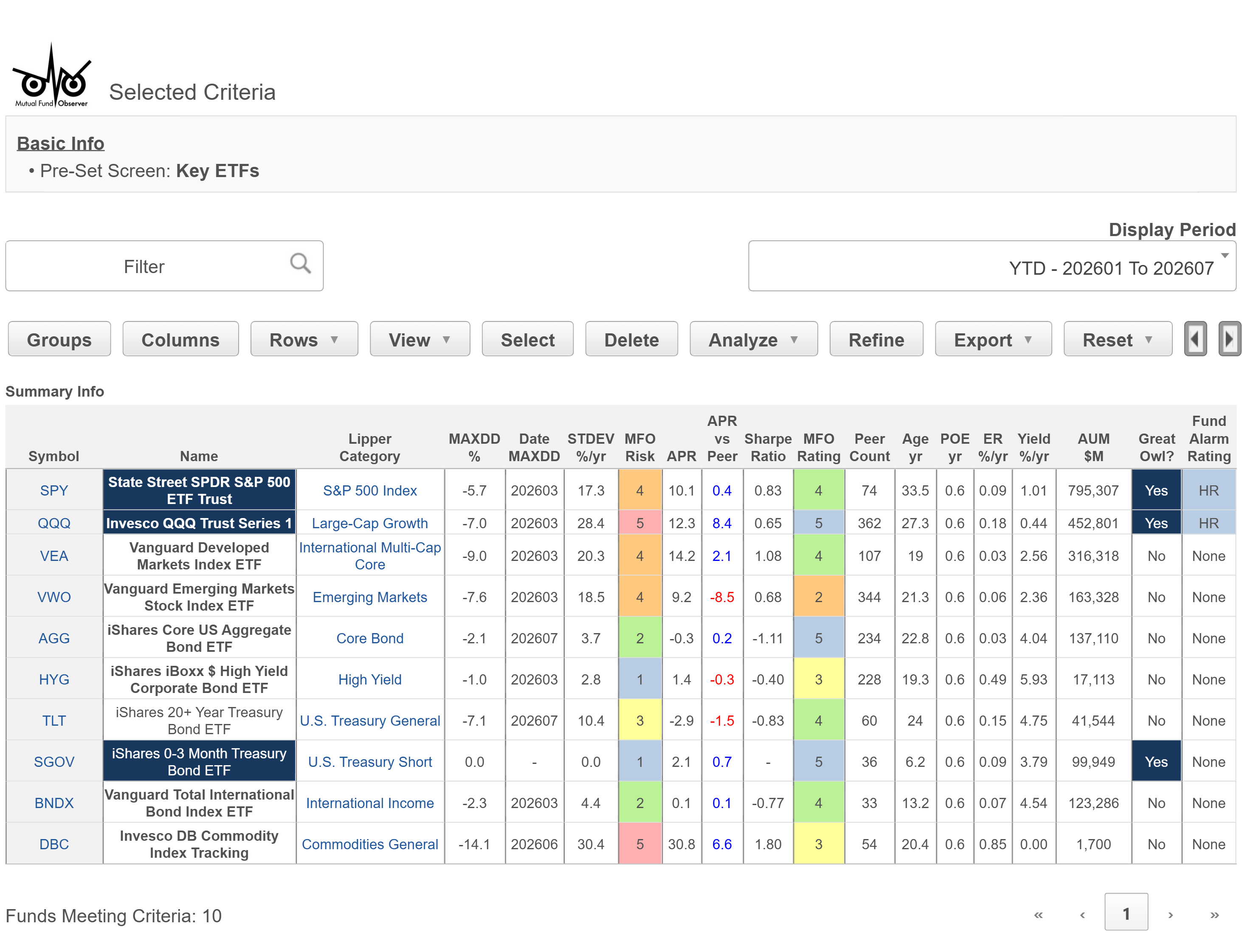Expand the Analyze dropdown menu
The width and height of the screenshot is (1242, 952).
pos(753,339)
